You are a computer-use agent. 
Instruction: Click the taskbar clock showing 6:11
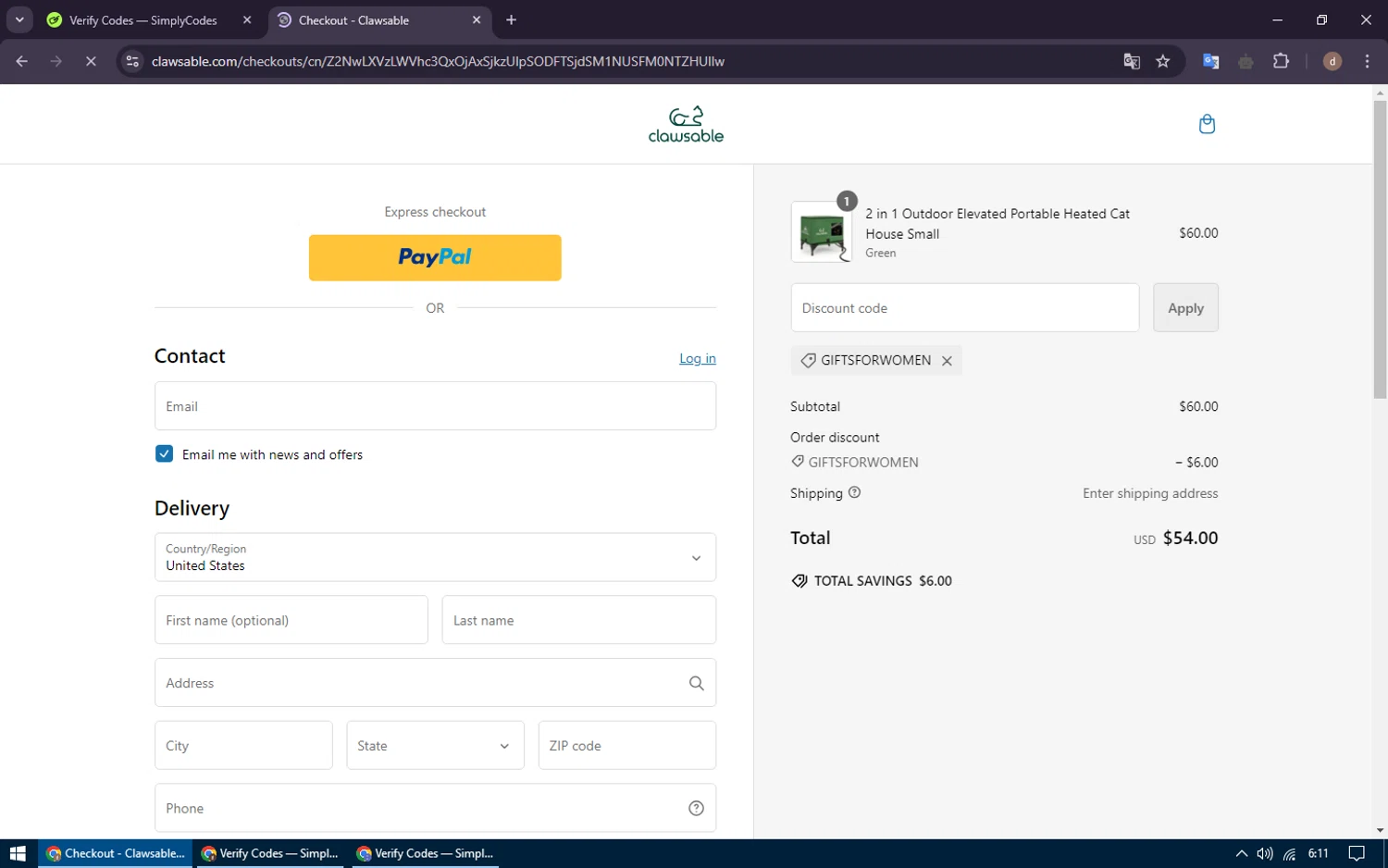pos(1318,853)
